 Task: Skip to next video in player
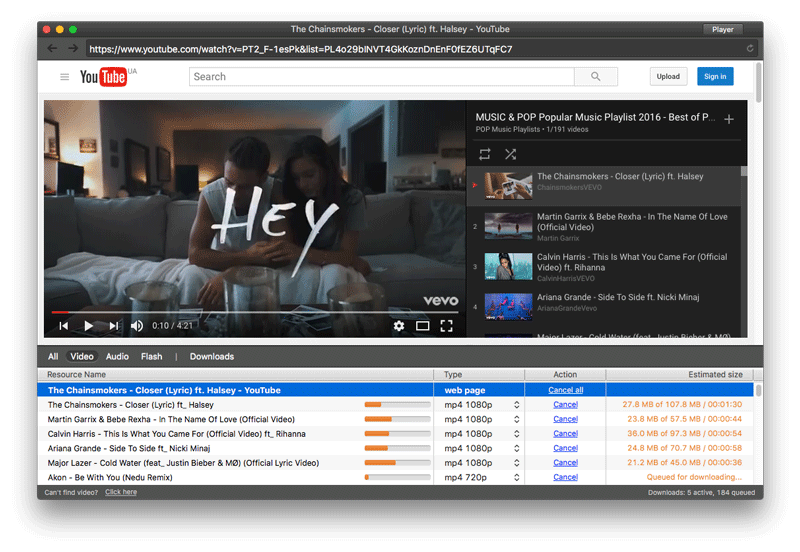114,325
